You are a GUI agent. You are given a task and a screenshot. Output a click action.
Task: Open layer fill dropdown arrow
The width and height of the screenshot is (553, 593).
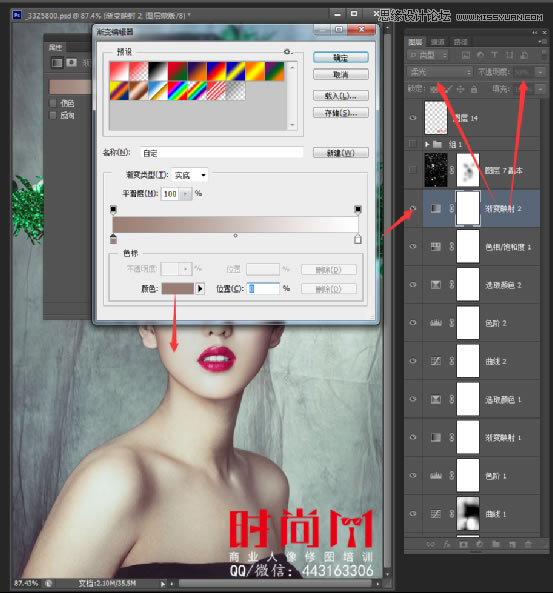541,89
